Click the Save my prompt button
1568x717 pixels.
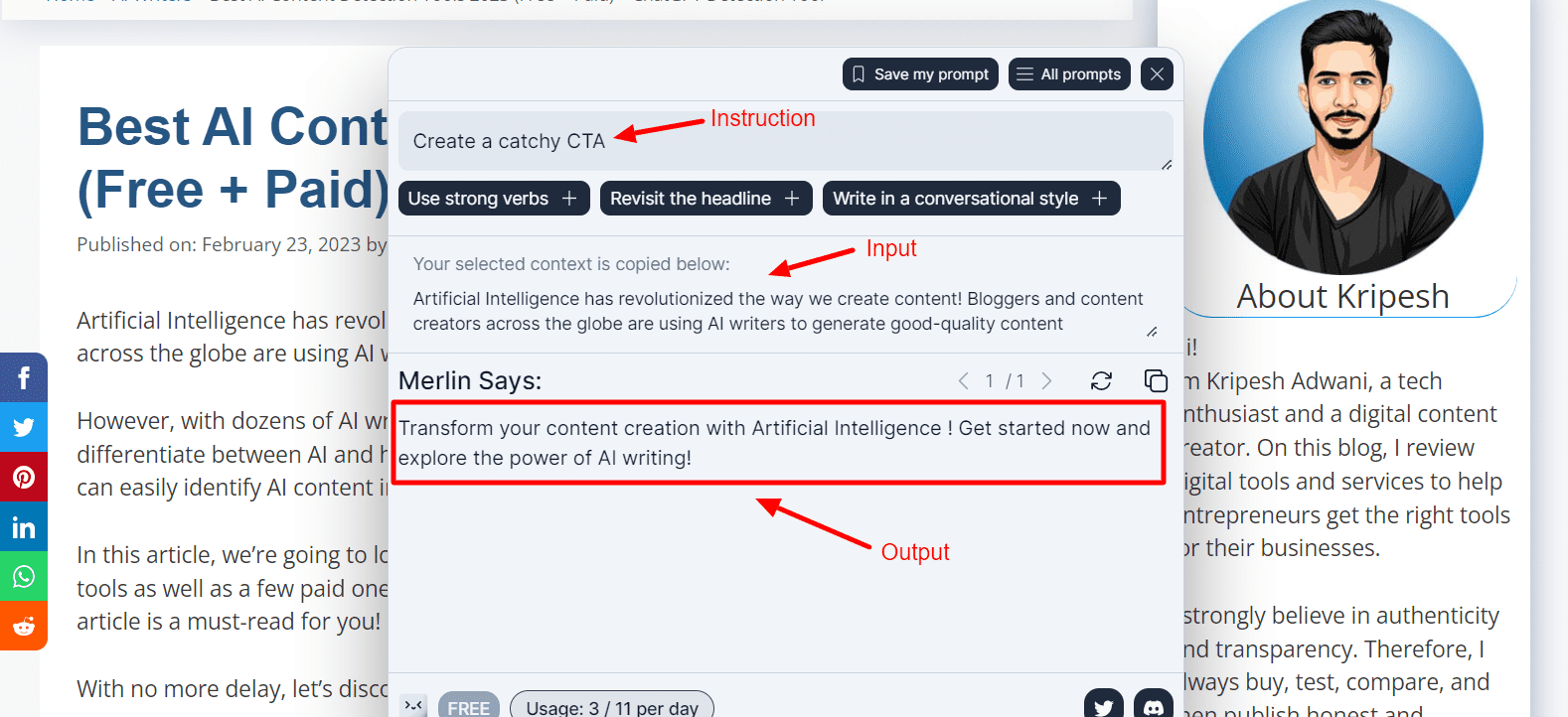920,74
